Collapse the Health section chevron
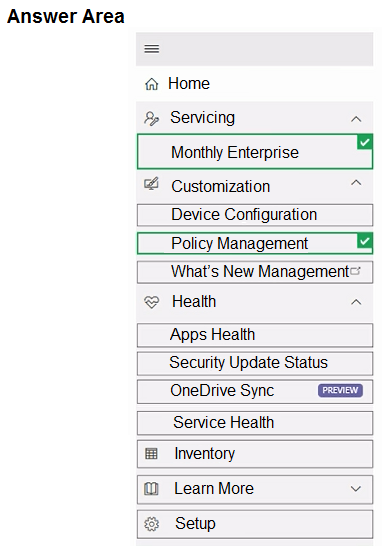This screenshot has height=549, width=385. [356, 302]
